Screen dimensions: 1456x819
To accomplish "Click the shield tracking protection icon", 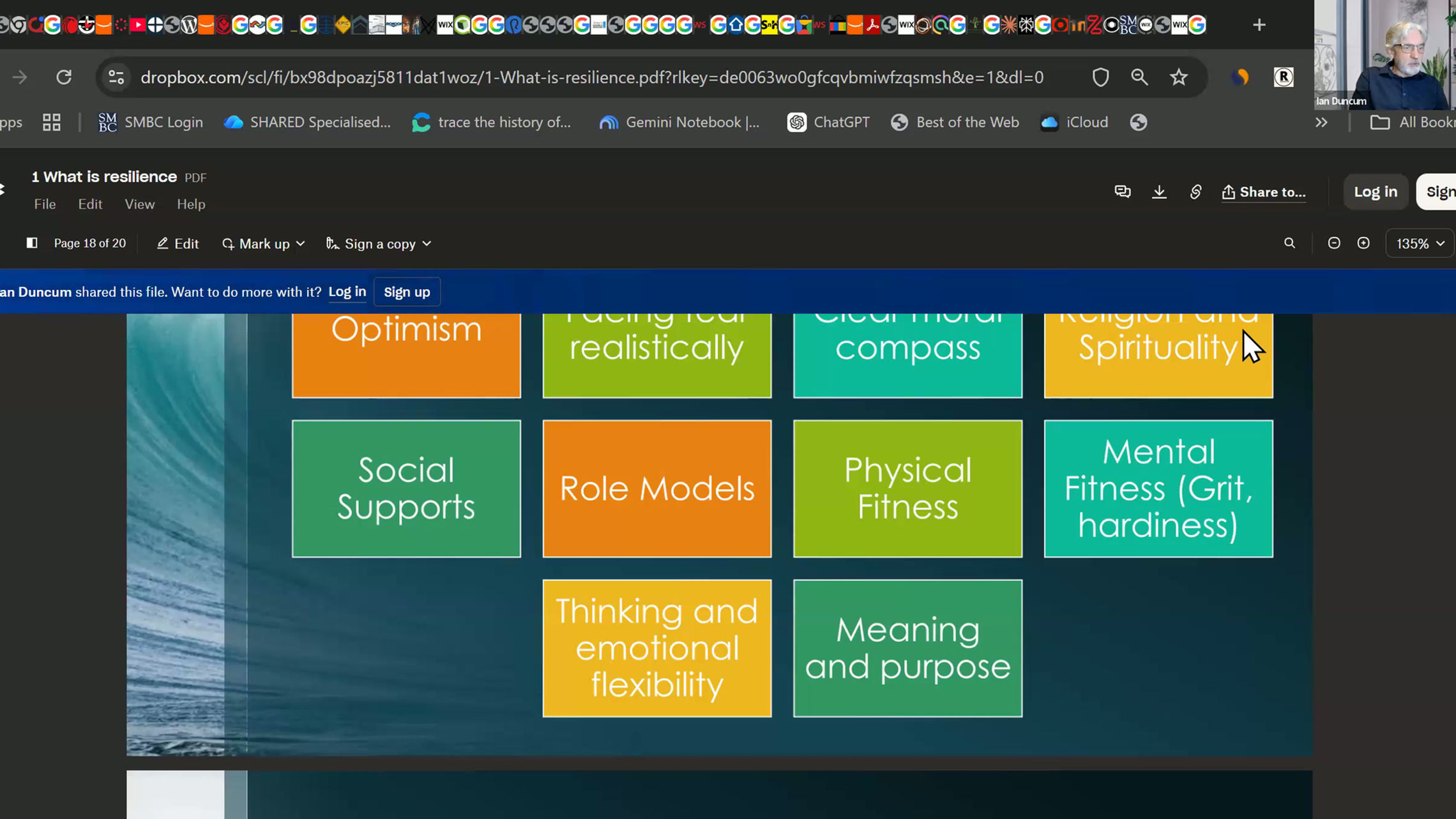I will tap(1100, 77).
